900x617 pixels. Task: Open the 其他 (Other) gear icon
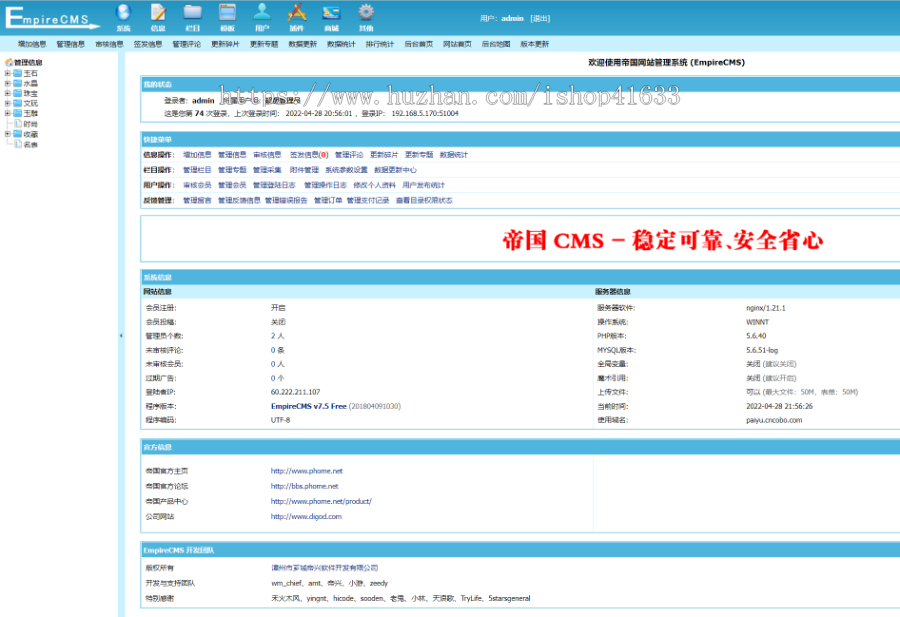tap(366, 17)
